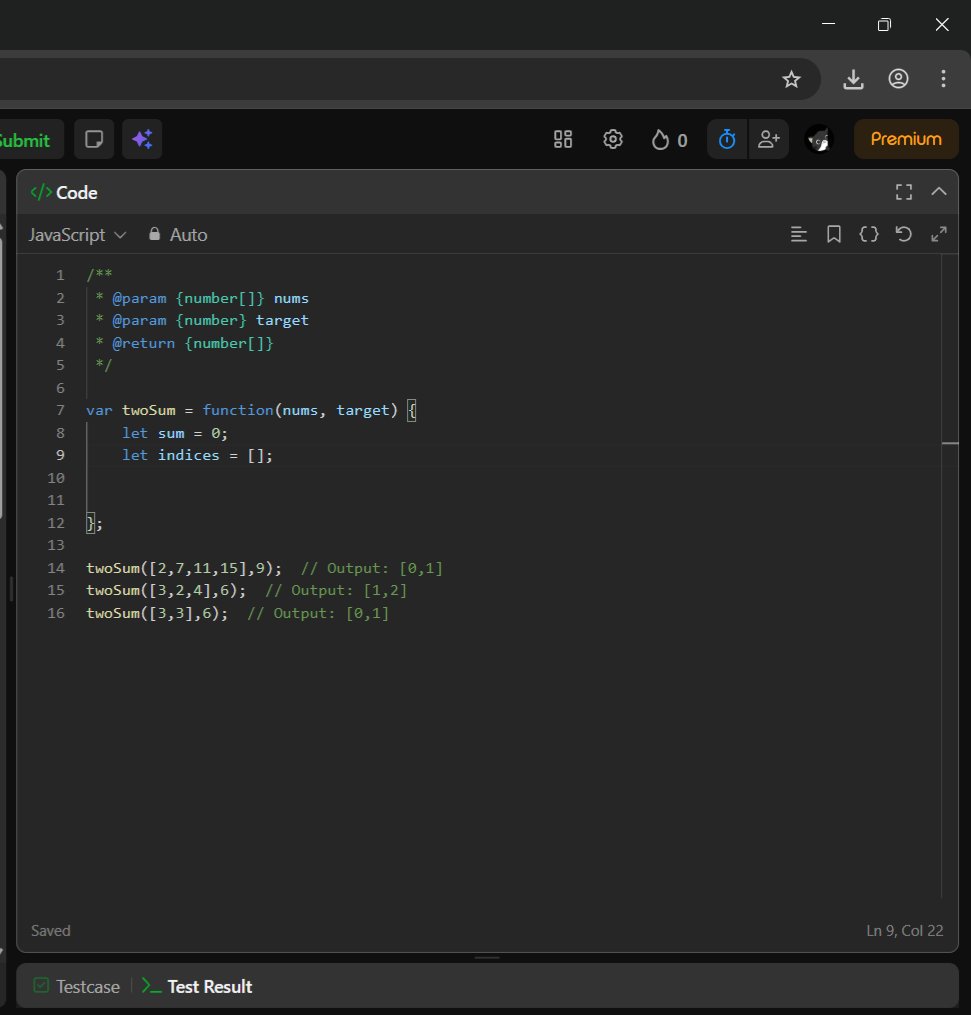Toggle the Auto lock setting
971x1015 pixels.
pos(178,235)
